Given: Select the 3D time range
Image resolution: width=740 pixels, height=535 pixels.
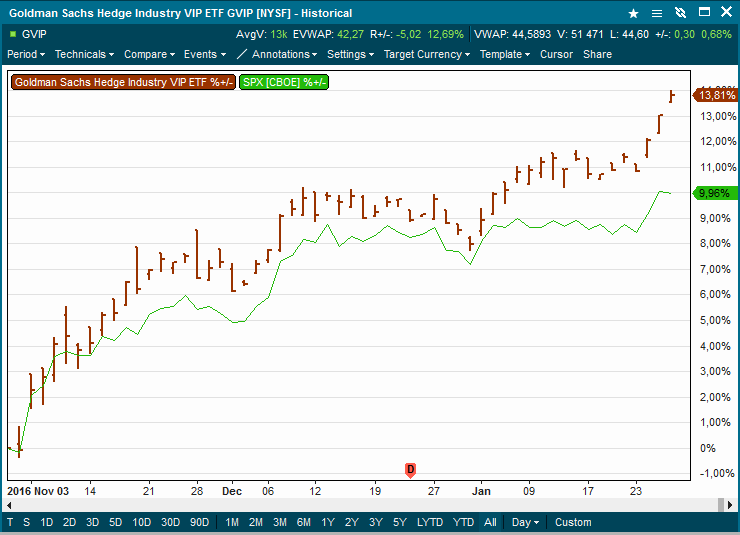Looking at the screenshot, I should [92, 522].
